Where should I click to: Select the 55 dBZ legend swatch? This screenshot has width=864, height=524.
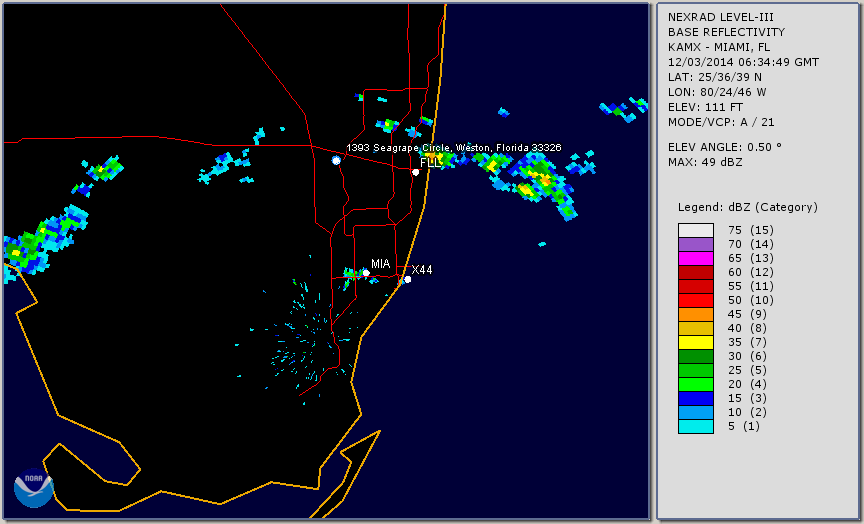[x=695, y=286]
